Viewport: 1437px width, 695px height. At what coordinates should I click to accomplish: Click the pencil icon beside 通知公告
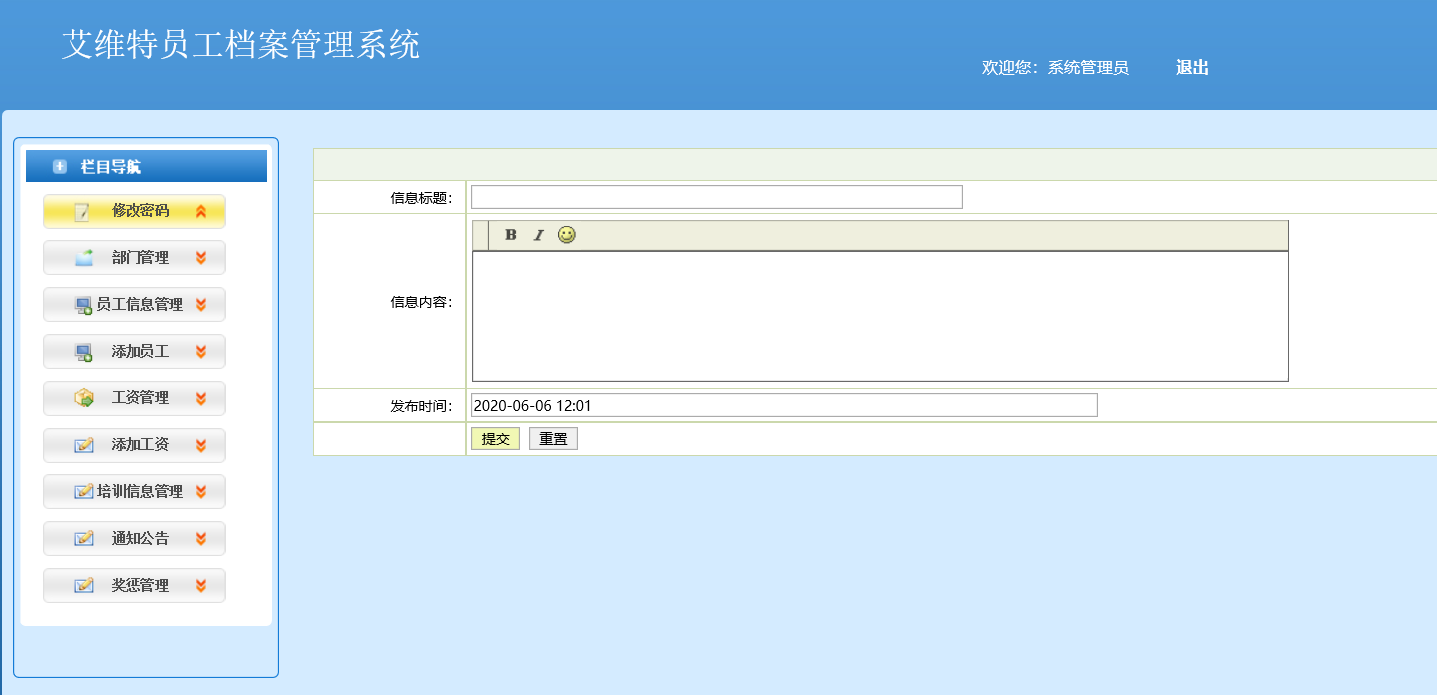coord(84,539)
